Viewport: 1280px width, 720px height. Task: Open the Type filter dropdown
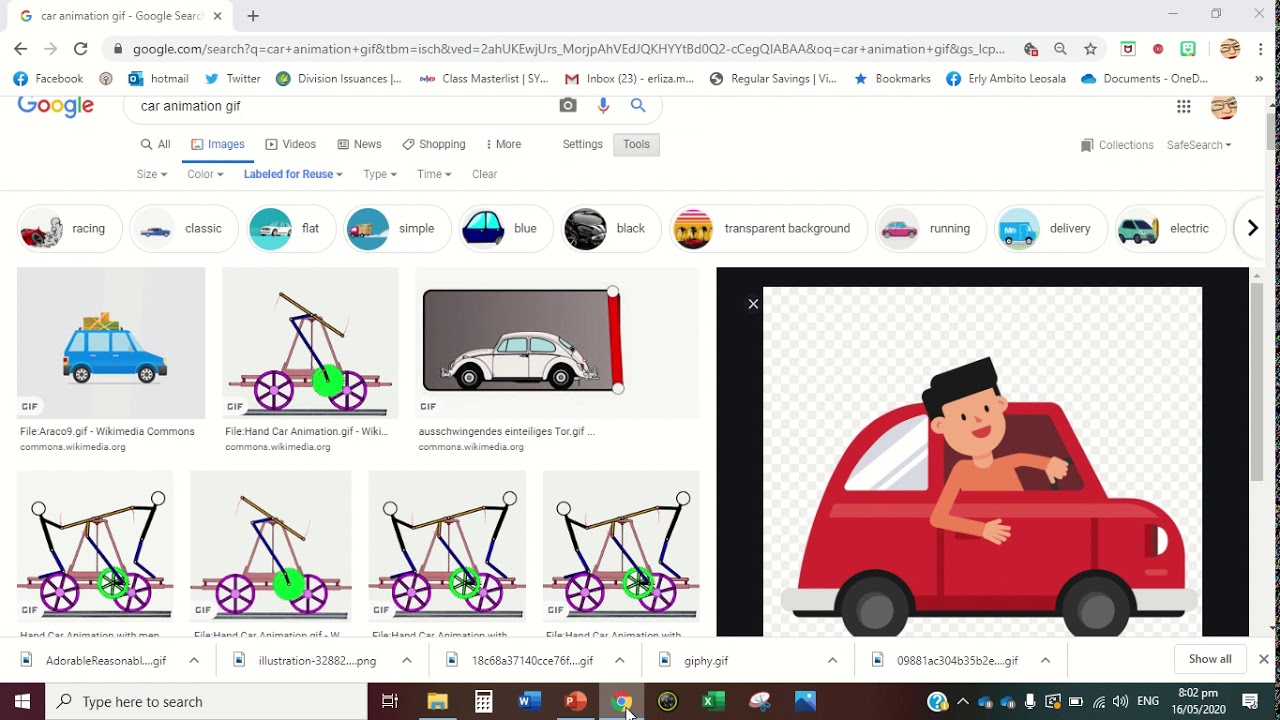coord(380,174)
